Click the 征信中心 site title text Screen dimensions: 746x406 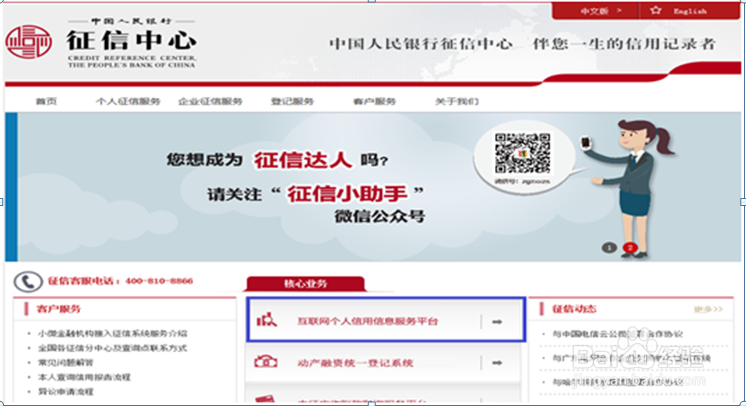[x=131, y=40]
